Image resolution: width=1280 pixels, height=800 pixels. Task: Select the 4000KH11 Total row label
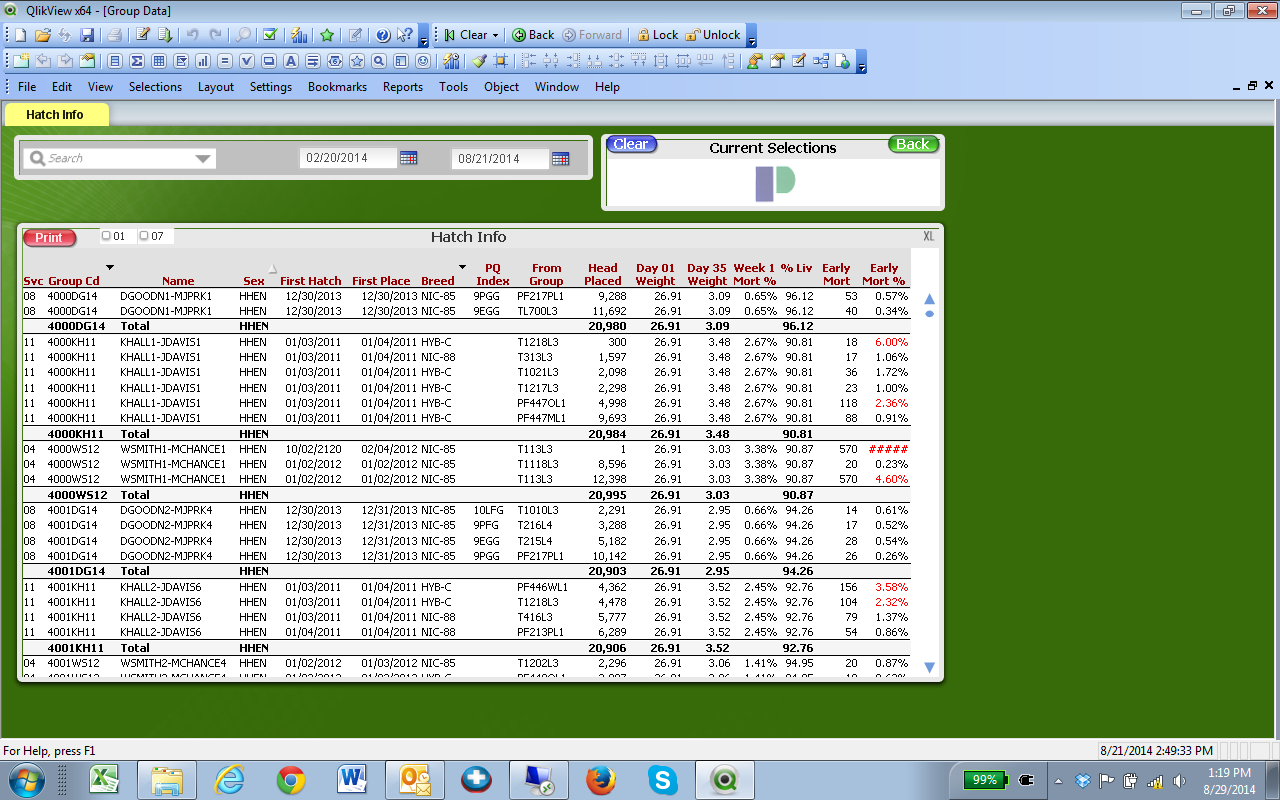(x=76, y=434)
